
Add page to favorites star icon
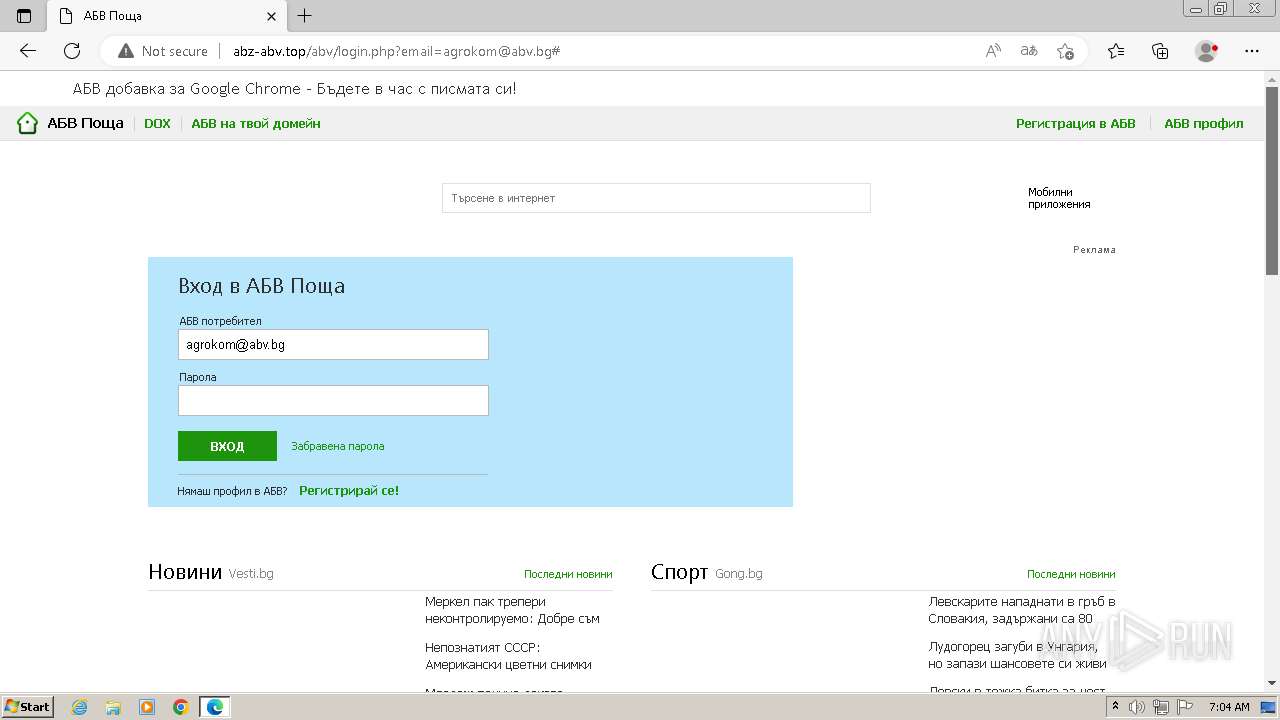click(1065, 51)
